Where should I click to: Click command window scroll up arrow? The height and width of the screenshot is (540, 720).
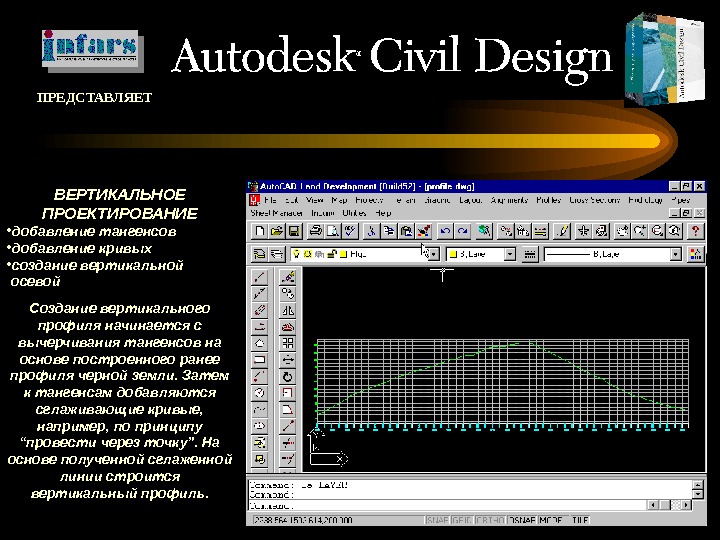coord(698,485)
